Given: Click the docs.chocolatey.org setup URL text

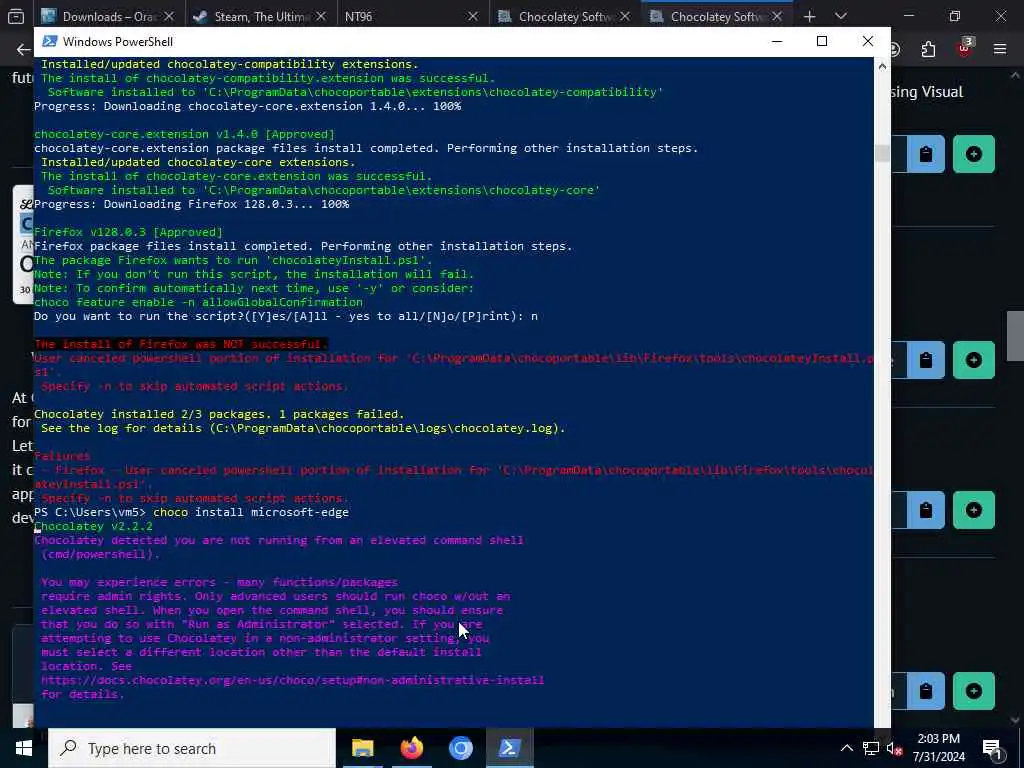Looking at the screenshot, I should coord(293,680).
